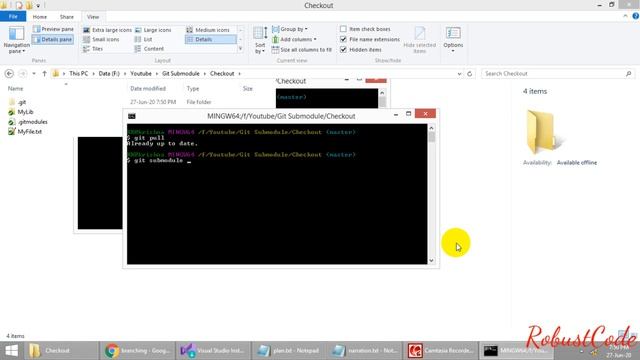The width and height of the screenshot is (640, 360).
Task: Open MINGW64 window system menu icon
Action: (x=132, y=116)
